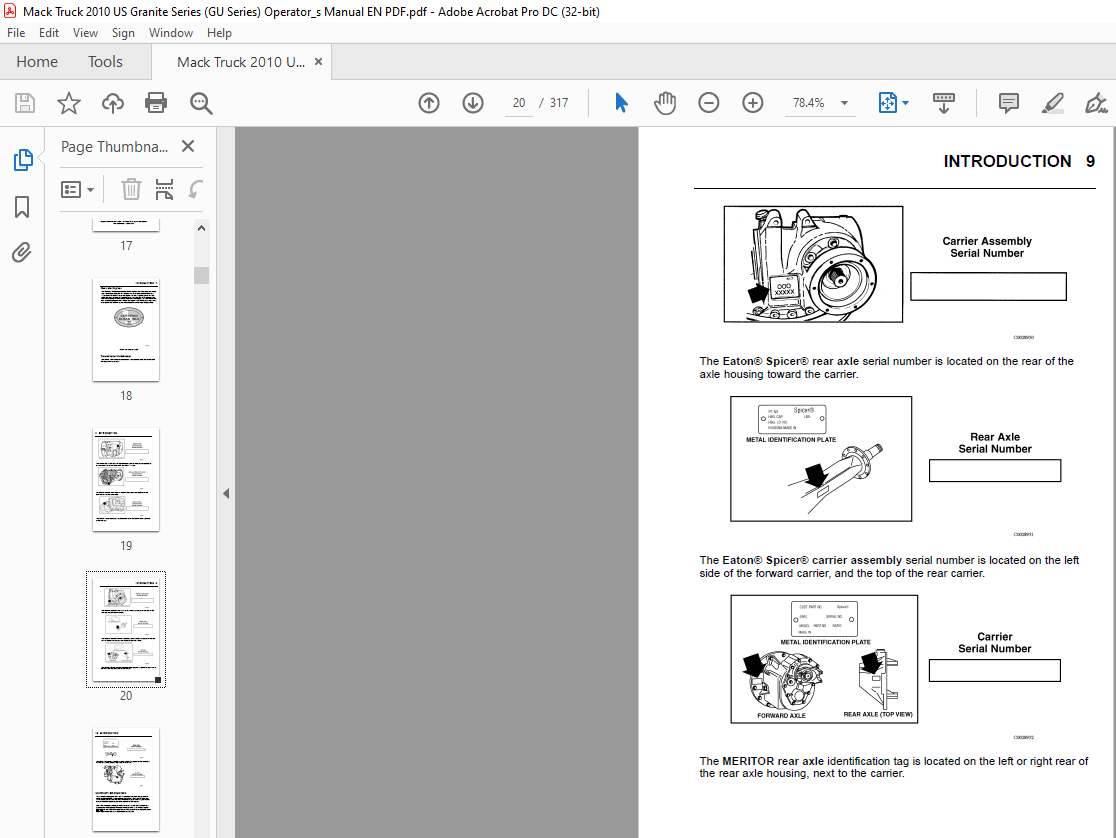Select the page 21 thumbnail below page 20

coord(126,780)
